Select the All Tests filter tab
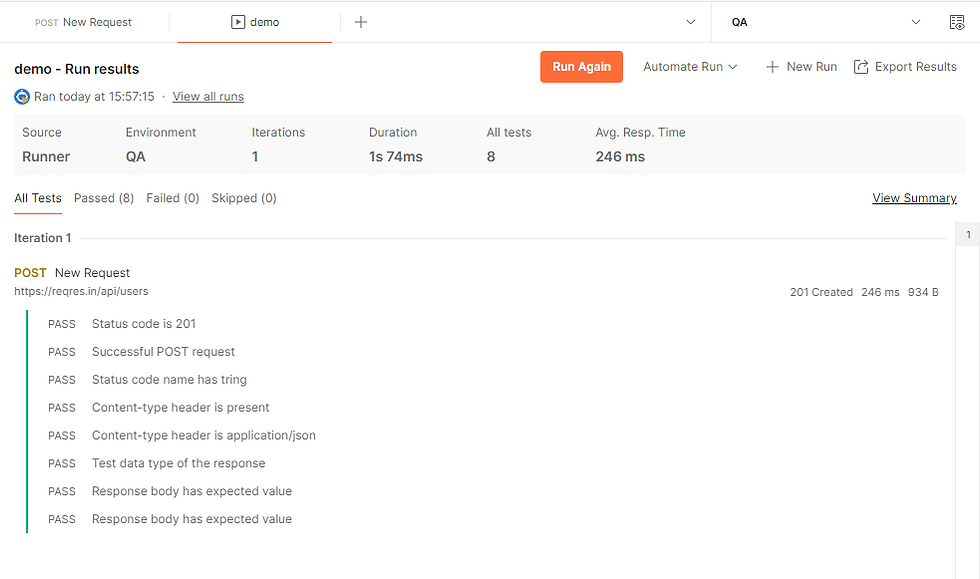Image resolution: width=980 pixels, height=579 pixels. pyautogui.click(x=38, y=198)
